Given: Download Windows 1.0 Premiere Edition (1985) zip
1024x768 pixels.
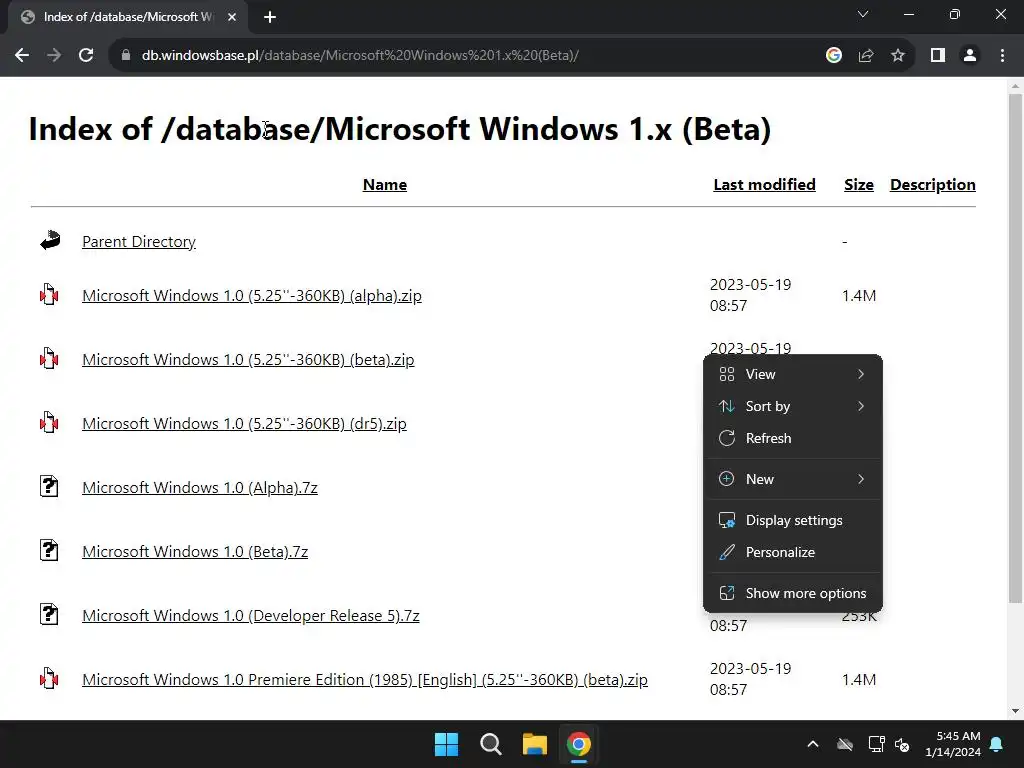Looking at the screenshot, I should 365,680.
